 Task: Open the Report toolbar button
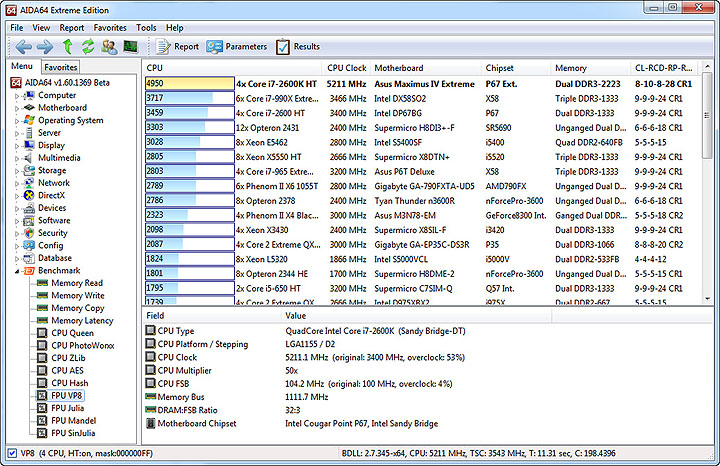tap(178, 46)
